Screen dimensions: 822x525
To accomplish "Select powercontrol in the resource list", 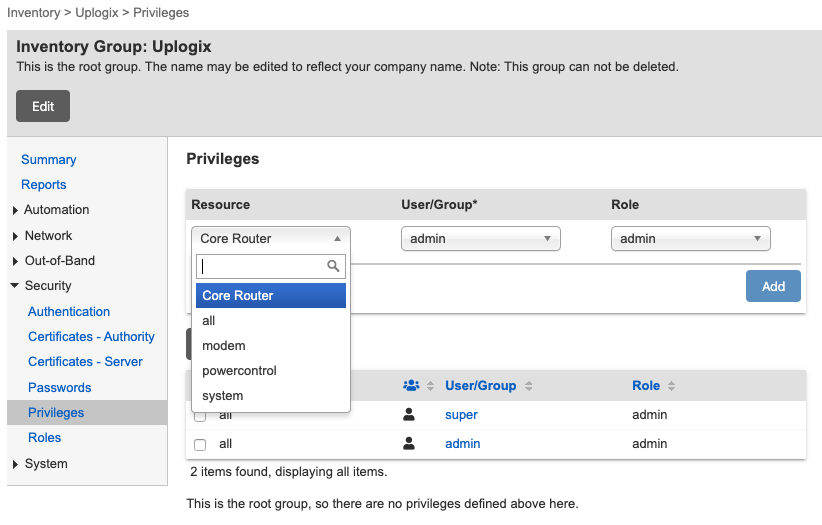I will pos(239,371).
